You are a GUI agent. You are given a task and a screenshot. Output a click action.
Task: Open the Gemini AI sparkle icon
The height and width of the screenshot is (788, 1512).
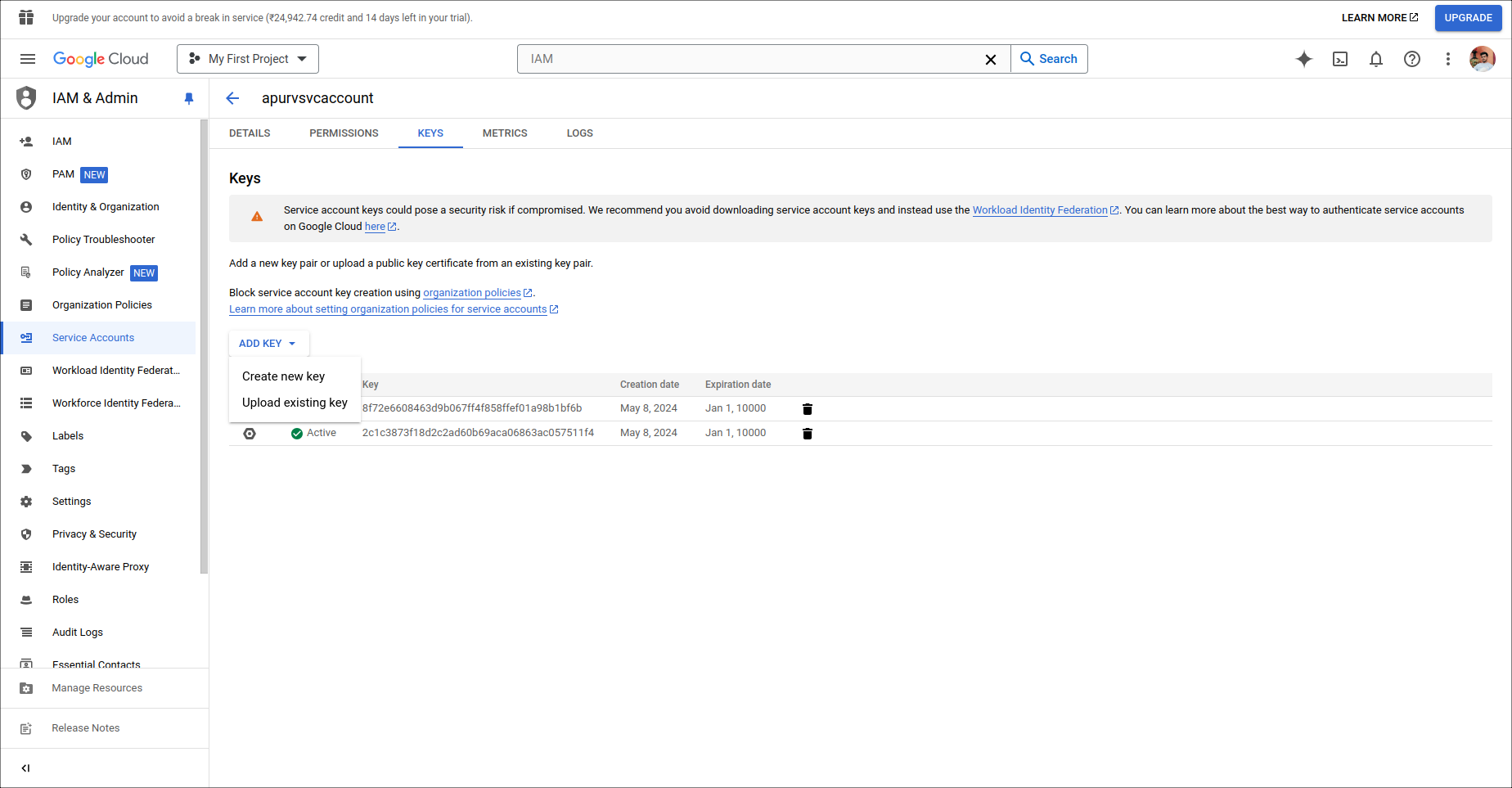(1304, 59)
